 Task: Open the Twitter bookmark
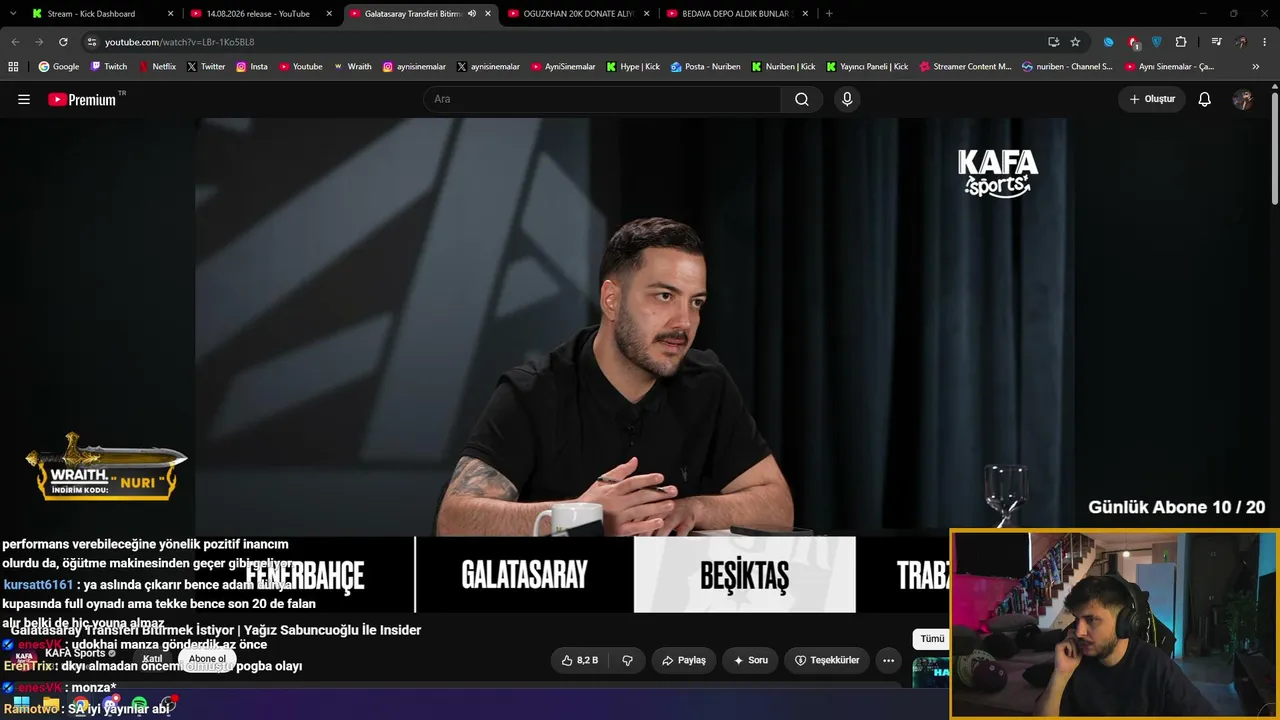tap(206, 67)
